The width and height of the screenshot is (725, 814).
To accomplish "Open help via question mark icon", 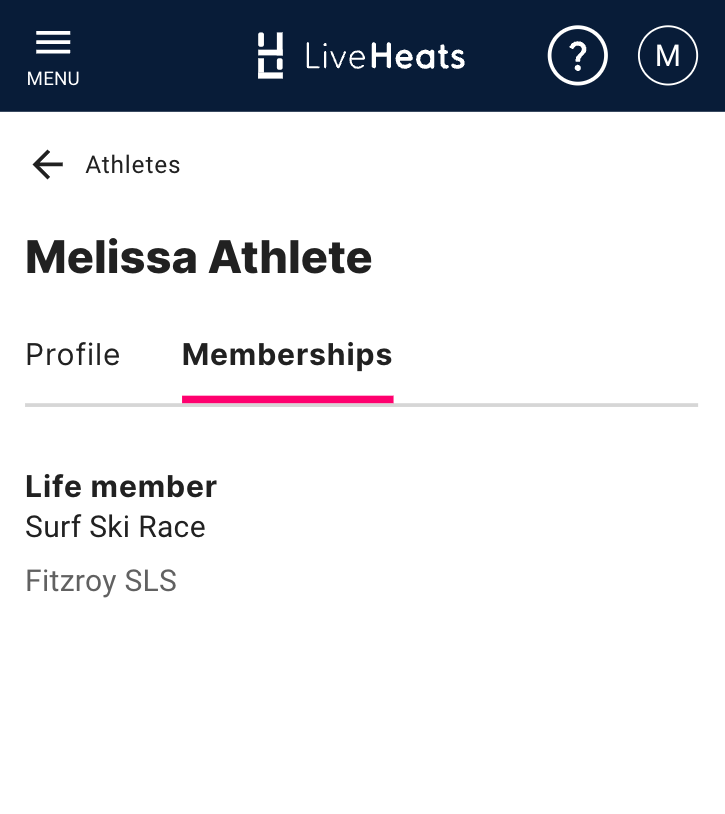I will (x=577, y=55).
